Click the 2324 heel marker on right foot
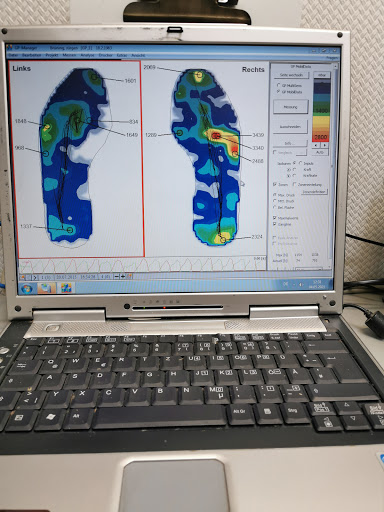The image size is (384, 512). 223,240
